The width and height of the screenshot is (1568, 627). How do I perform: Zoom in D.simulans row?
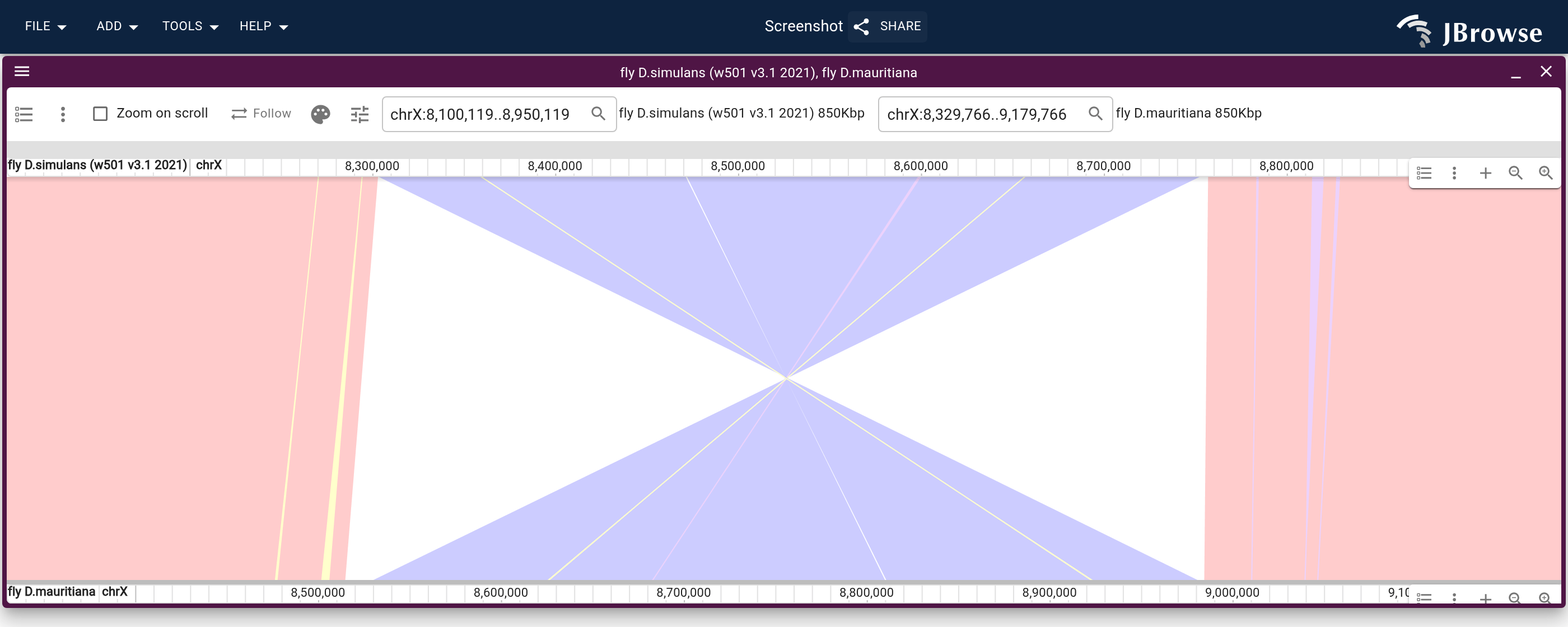[x=1546, y=174]
